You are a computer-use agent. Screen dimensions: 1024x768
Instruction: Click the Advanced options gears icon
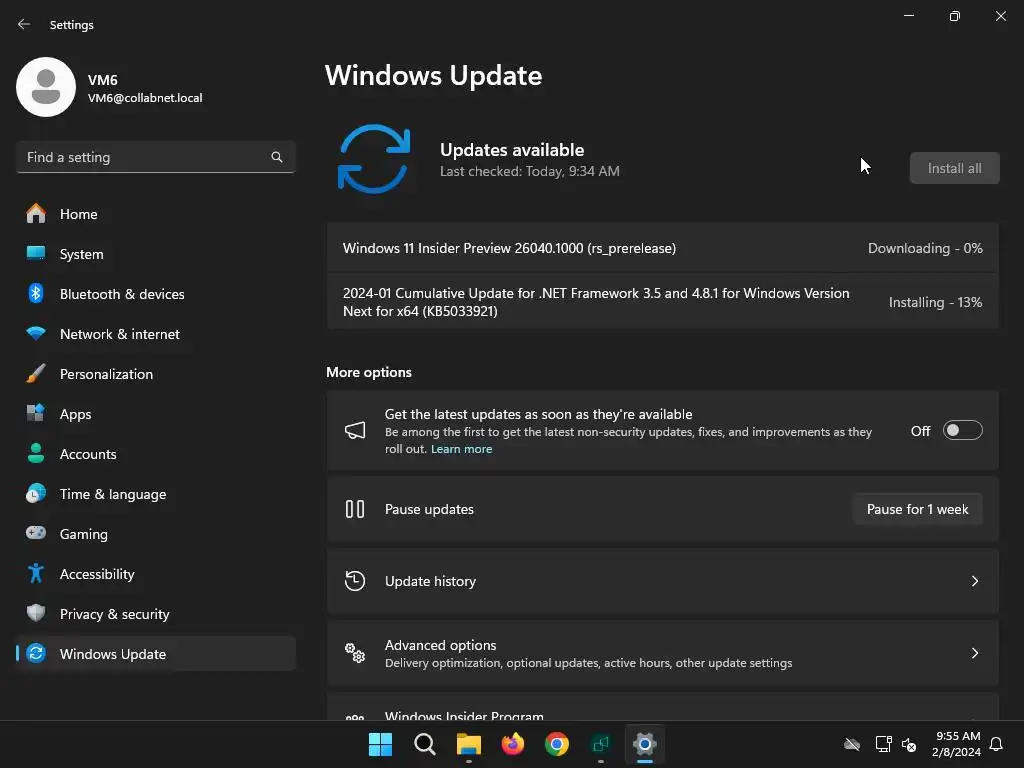click(x=355, y=652)
